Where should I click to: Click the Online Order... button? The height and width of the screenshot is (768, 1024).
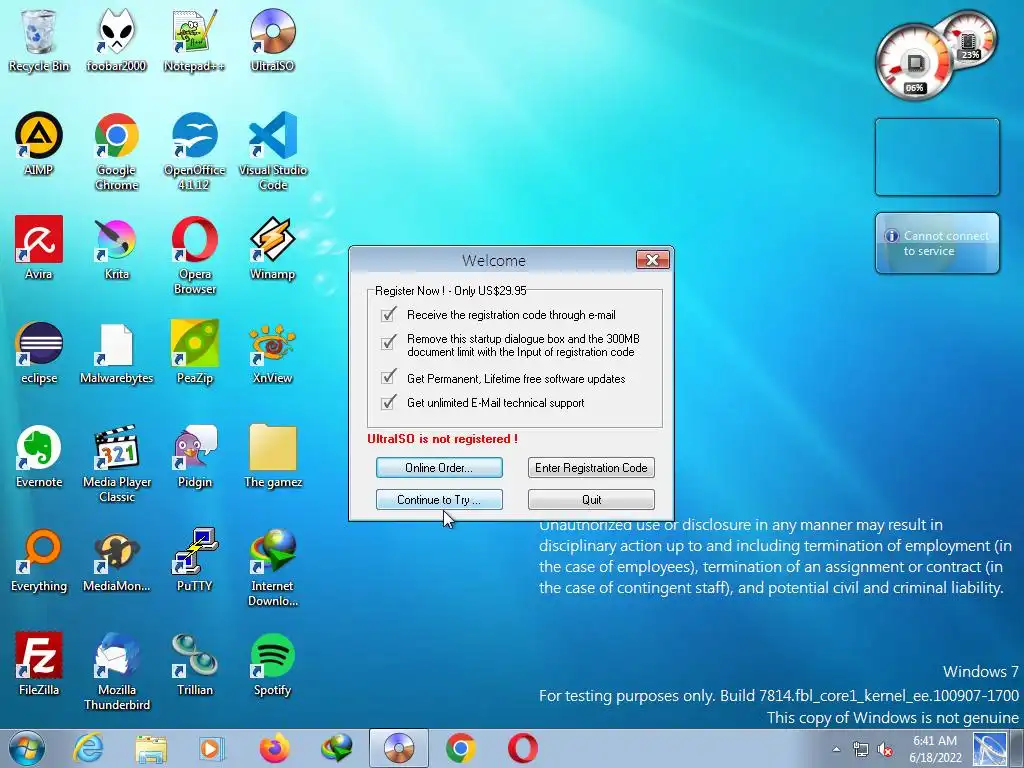(x=439, y=468)
